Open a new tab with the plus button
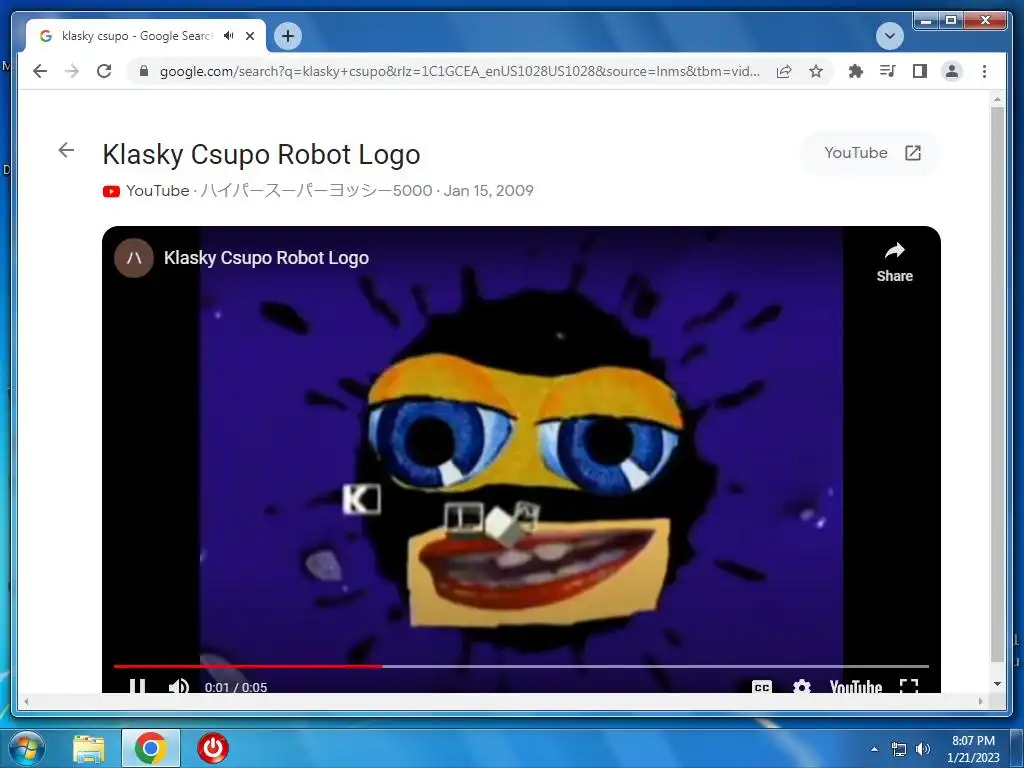The width and height of the screenshot is (1024, 768). [x=288, y=36]
